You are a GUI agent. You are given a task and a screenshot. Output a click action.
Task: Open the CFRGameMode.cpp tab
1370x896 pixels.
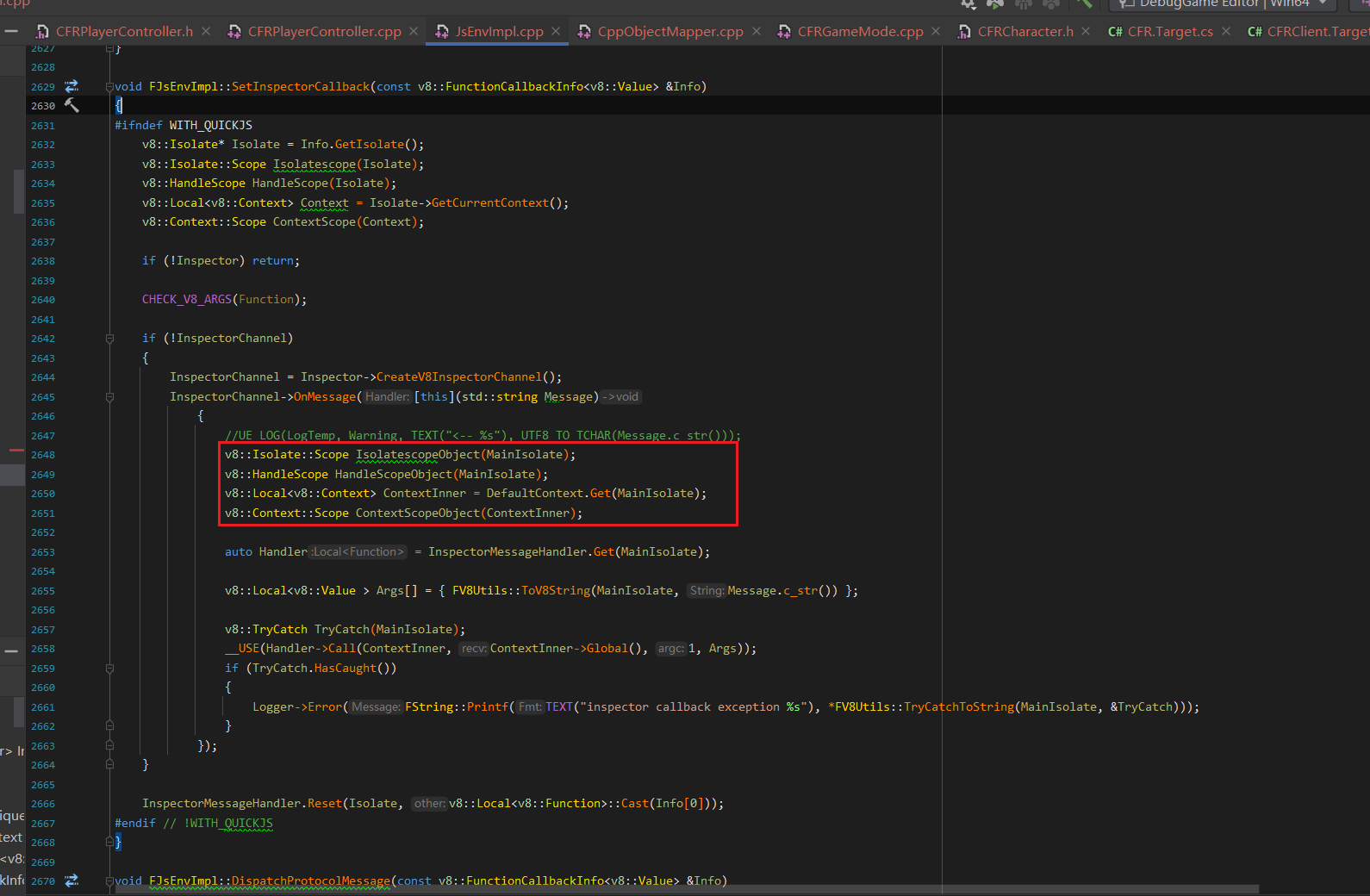[860, 32]
